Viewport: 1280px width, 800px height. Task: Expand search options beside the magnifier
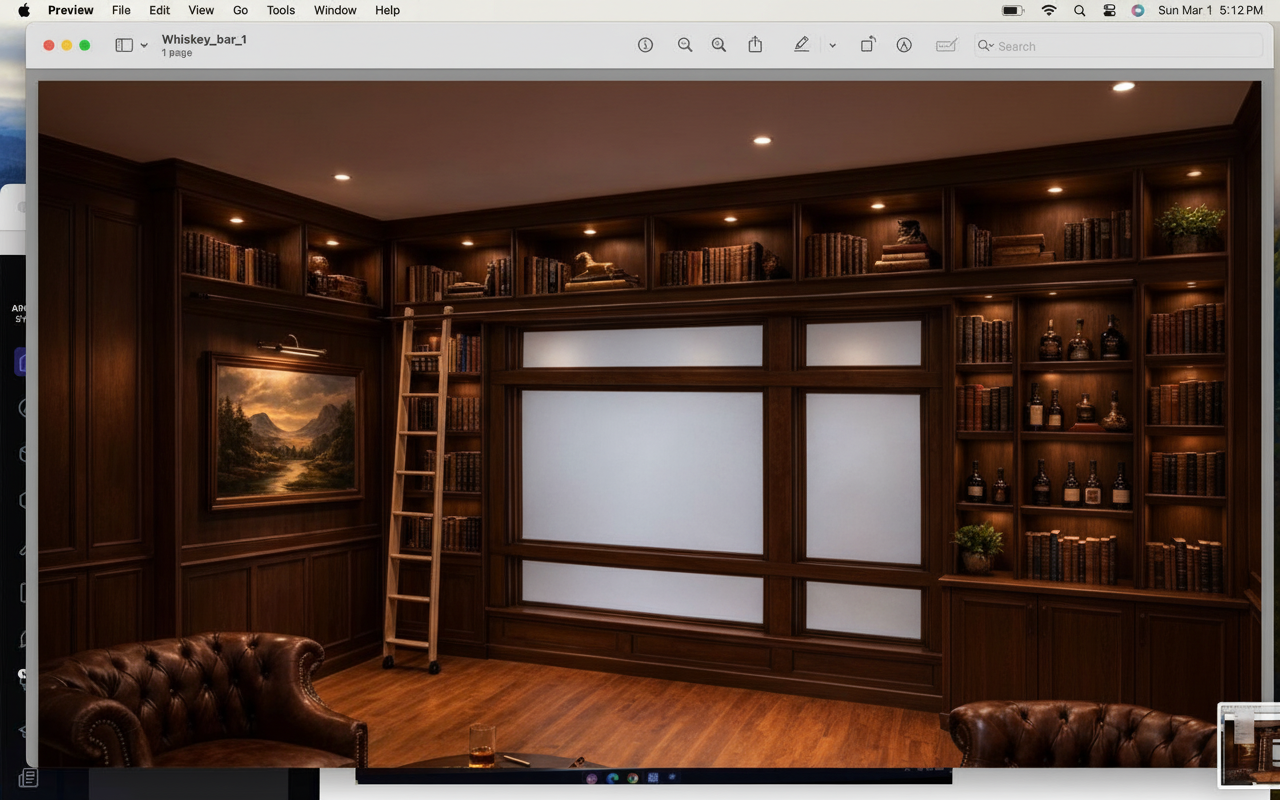point(986,46)
